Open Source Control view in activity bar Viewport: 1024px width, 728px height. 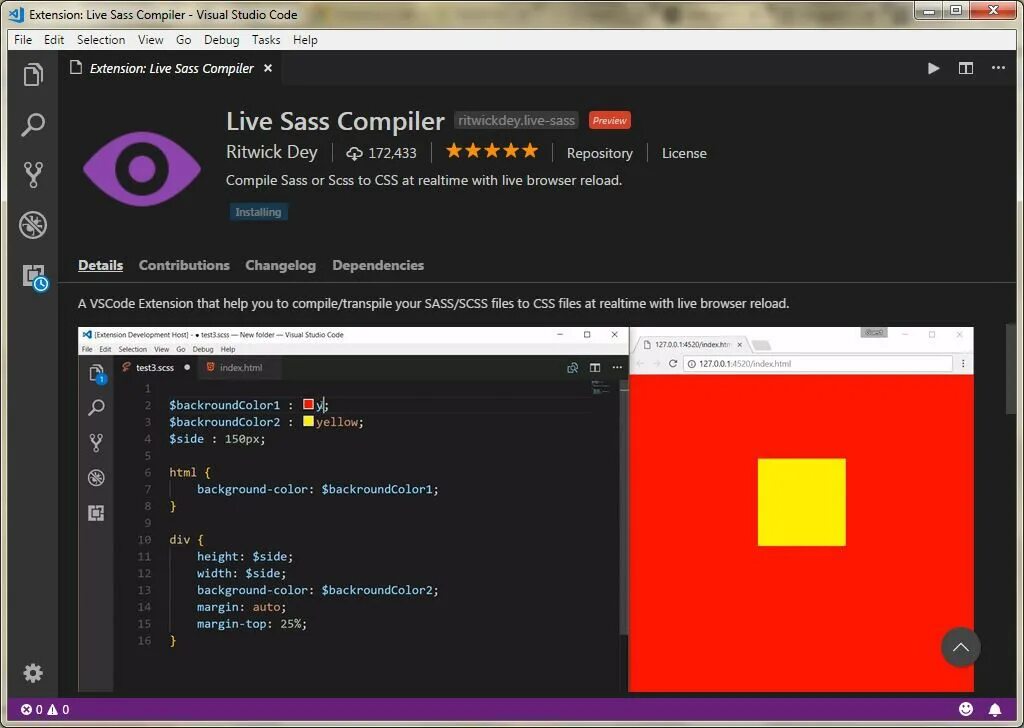pos(33,174)
